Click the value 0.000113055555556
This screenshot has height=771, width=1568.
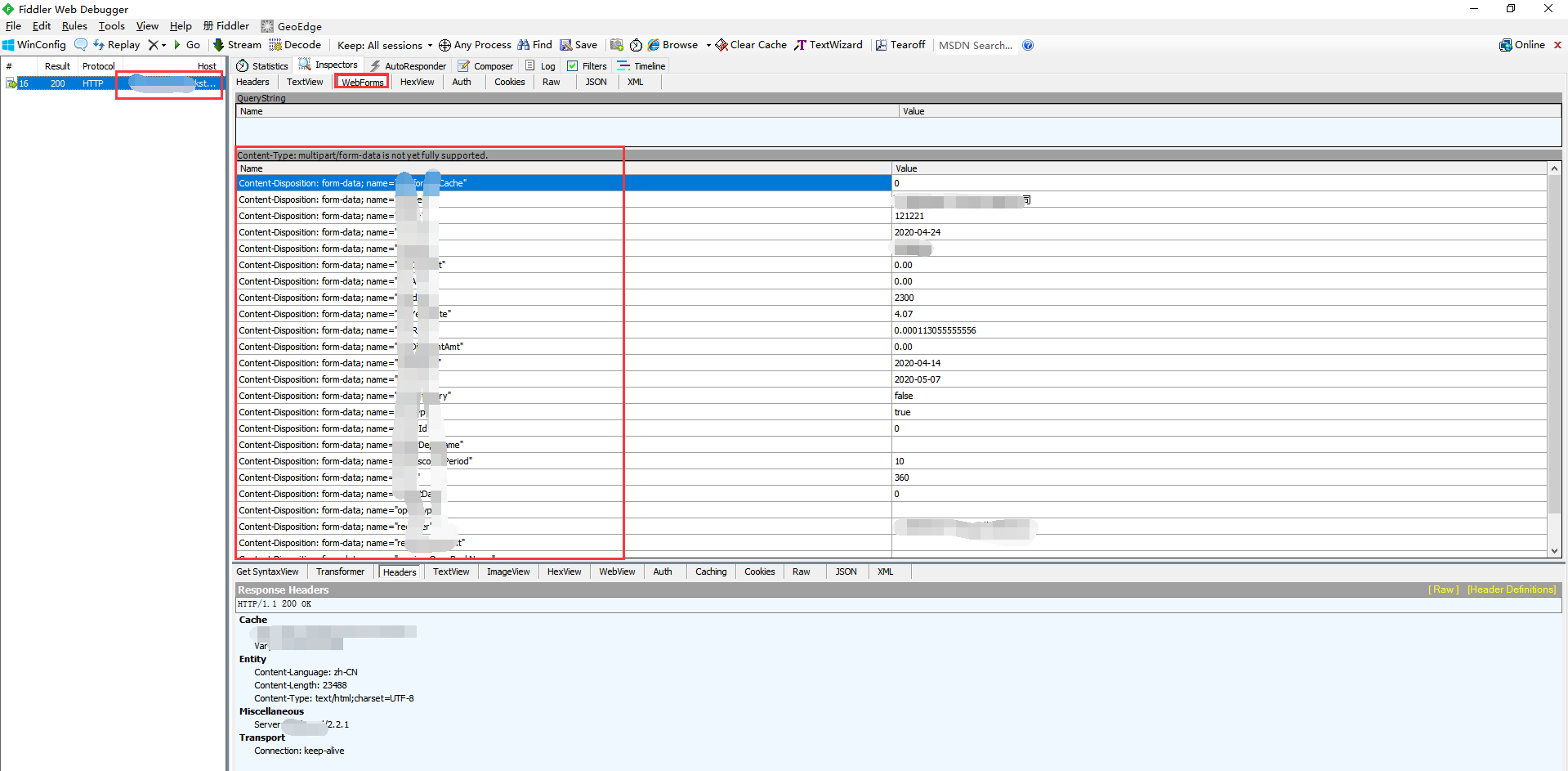[x=935, y=330]
